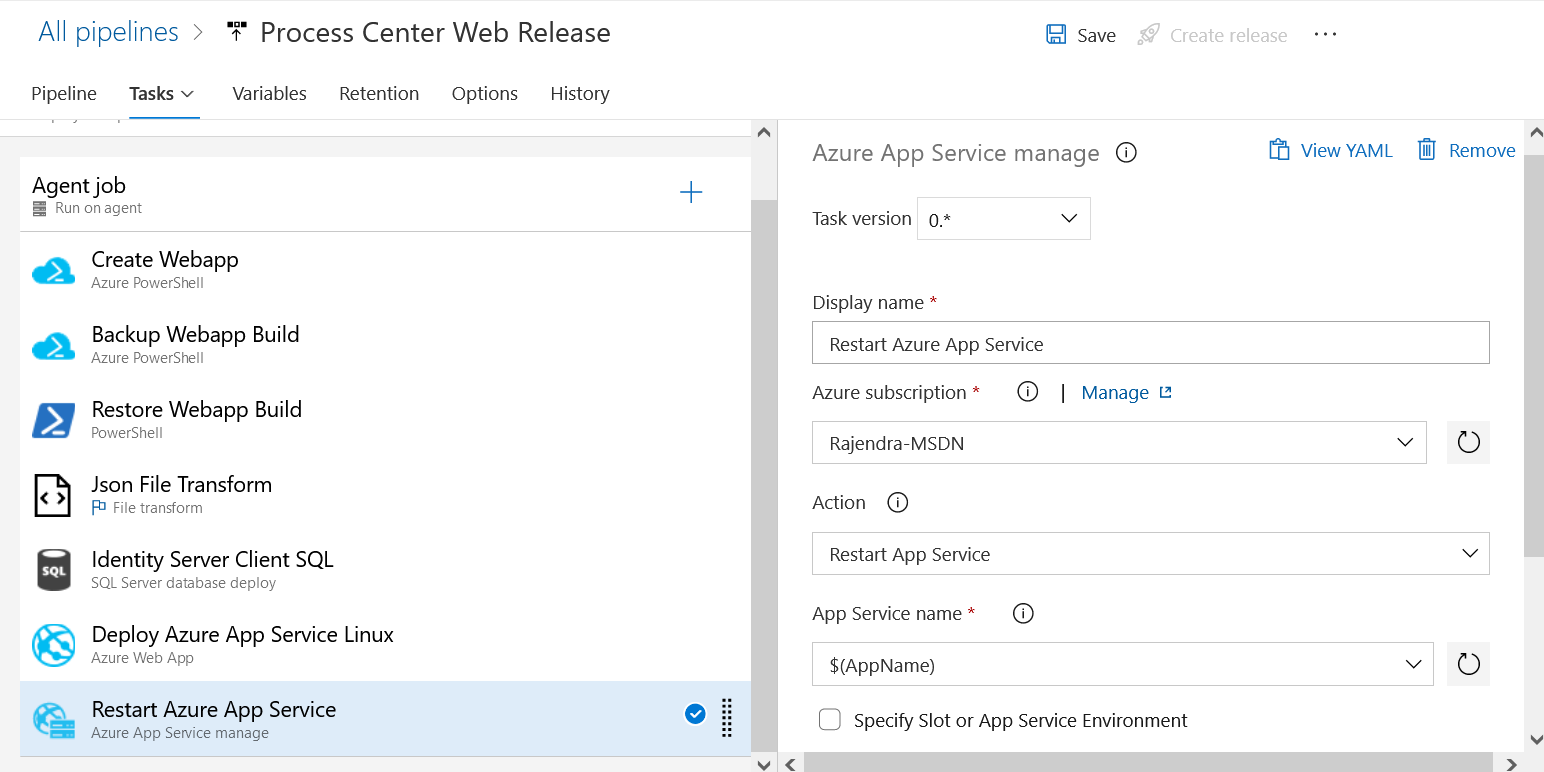Screen dimensions: 1544x772
Task: Select the Identity Server Client SQL icon
Action: click(x=53, y=570)
